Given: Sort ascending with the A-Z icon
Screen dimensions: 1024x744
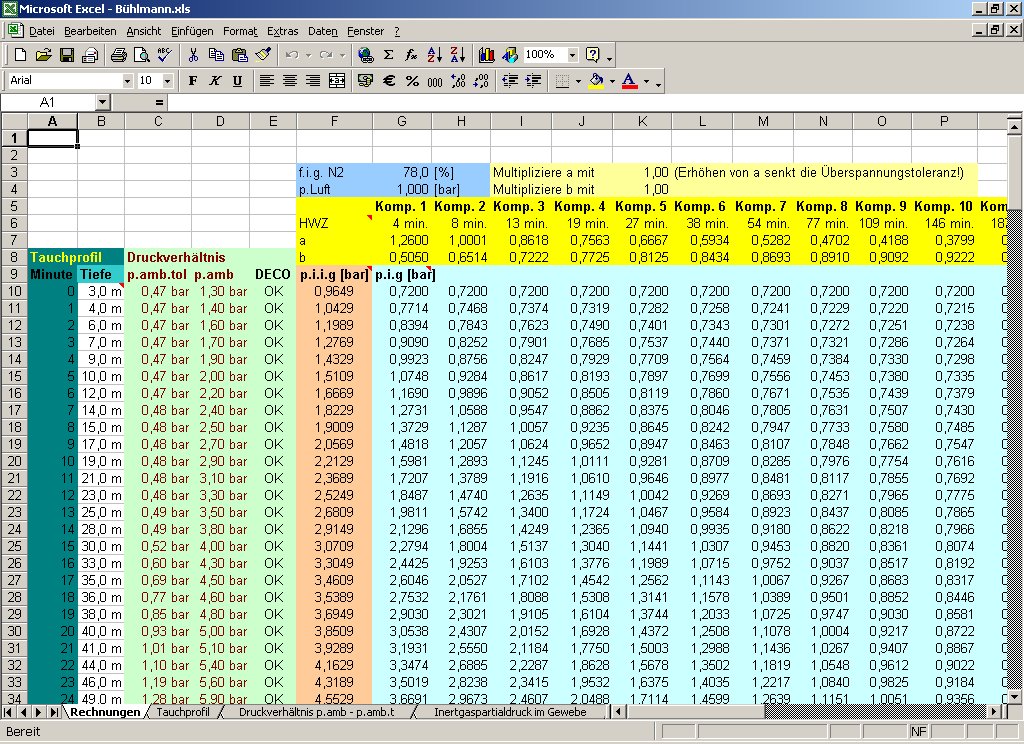Looking at the screenshot, I should [x=435, y=55].
